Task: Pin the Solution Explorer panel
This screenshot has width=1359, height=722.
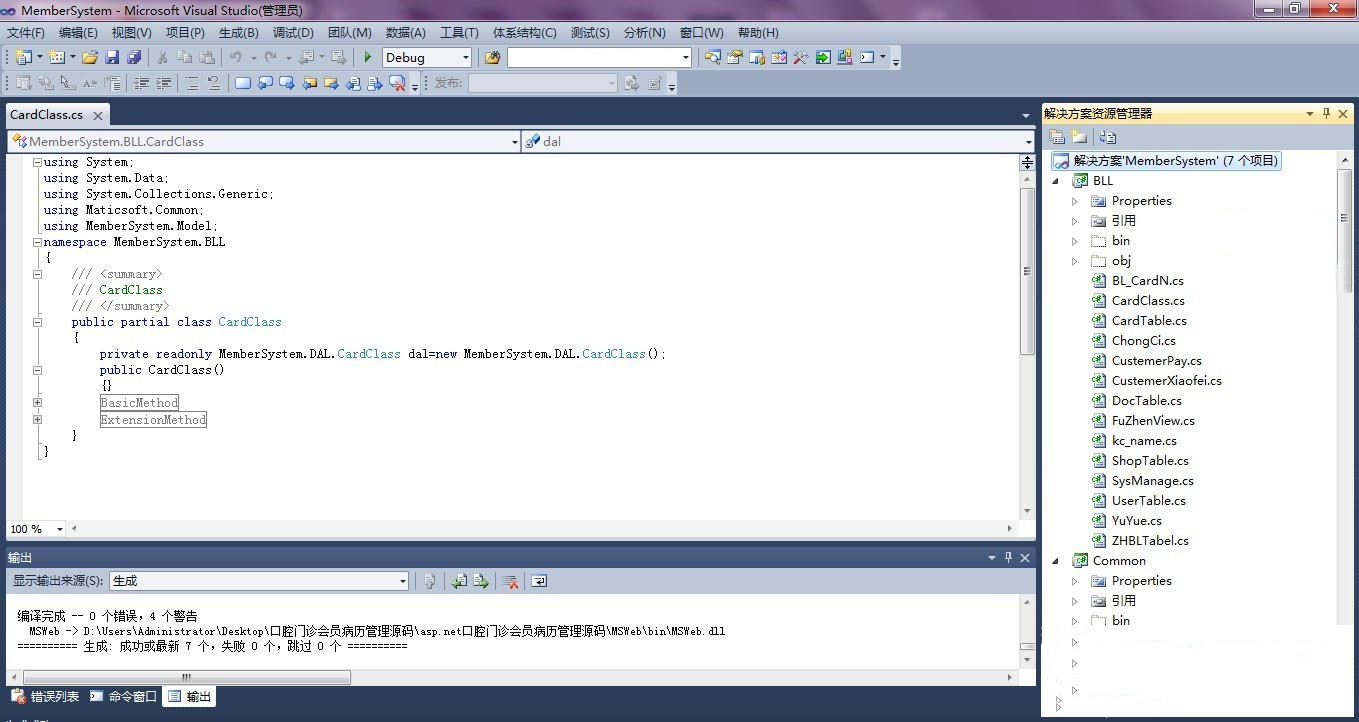Action: [1326, 114]
